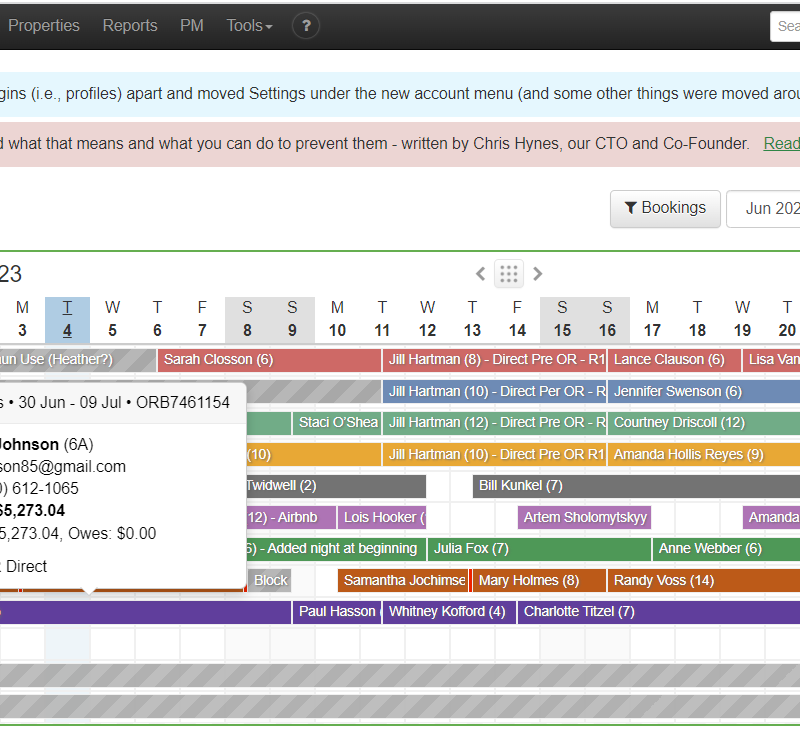Open the Reports menu
The image size is (800, 730).
point(130,26)
